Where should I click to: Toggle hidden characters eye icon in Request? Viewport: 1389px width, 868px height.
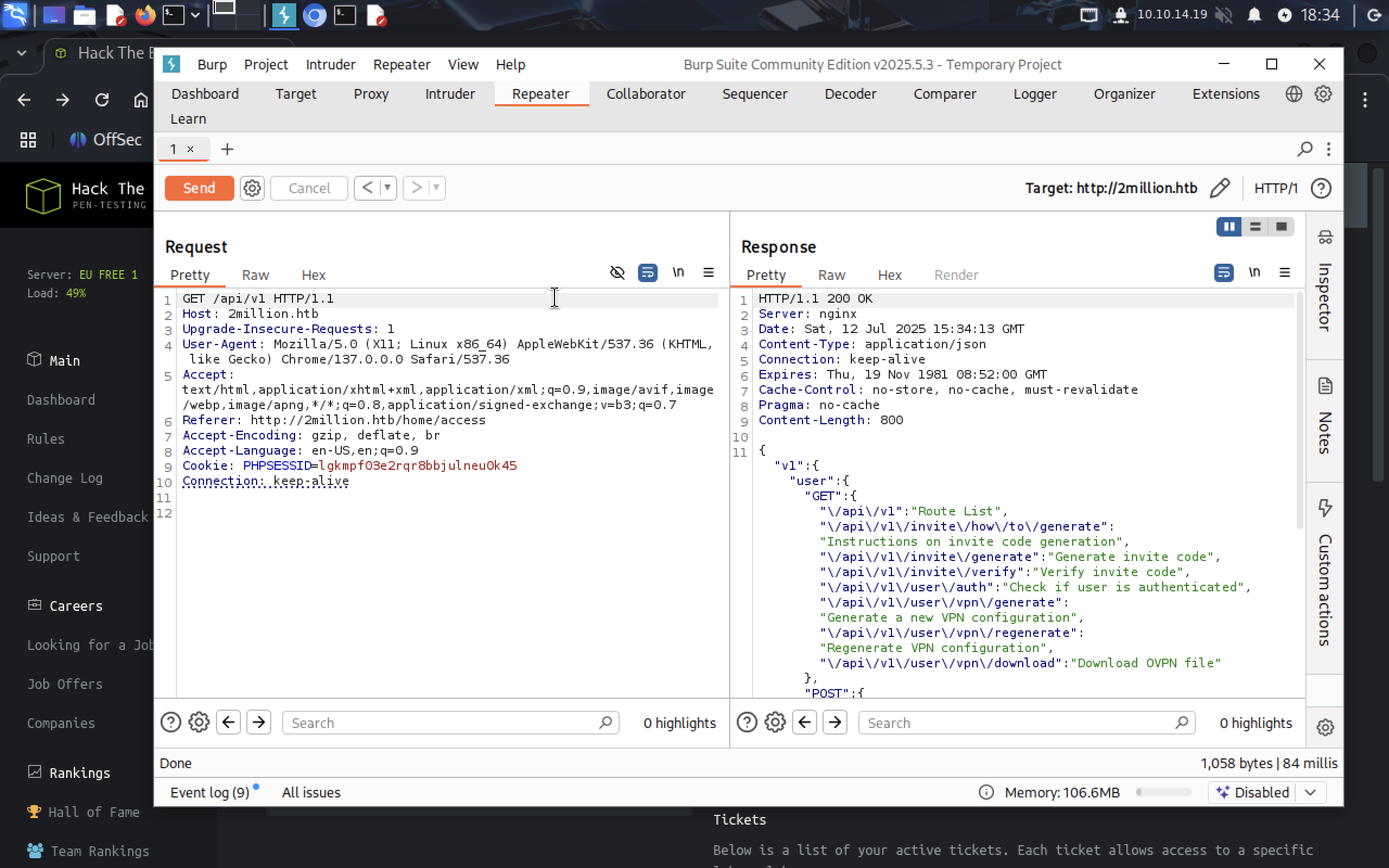(617, 273)
